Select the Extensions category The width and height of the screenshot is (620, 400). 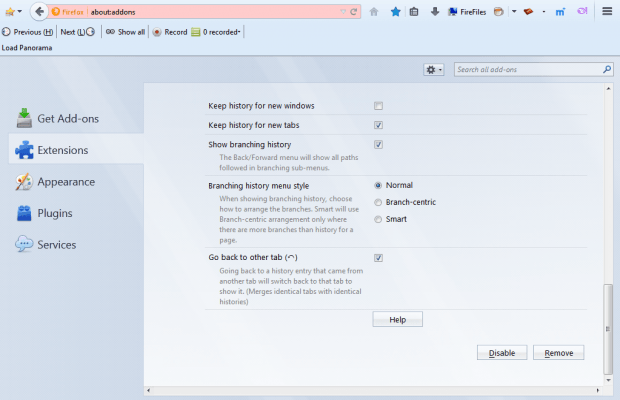[76, 150]
